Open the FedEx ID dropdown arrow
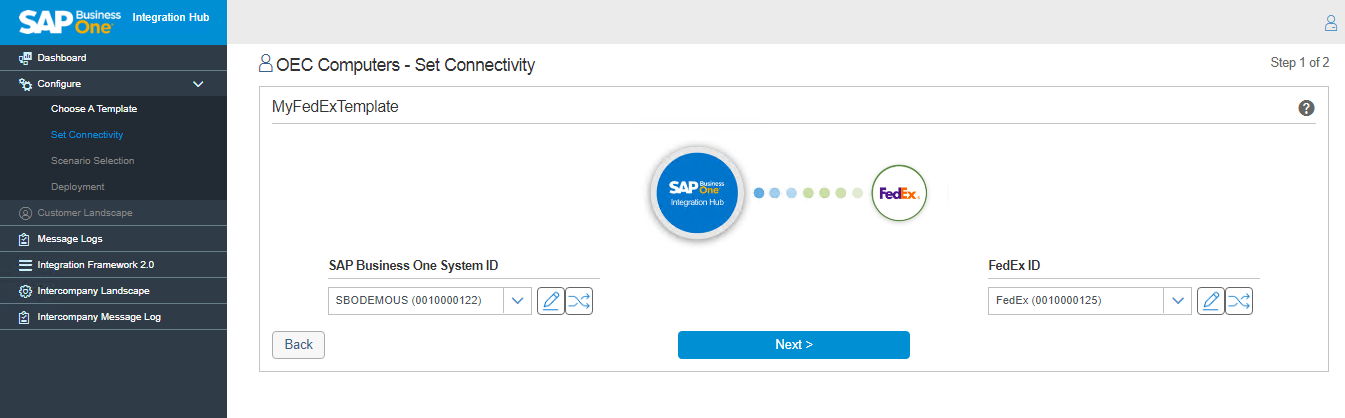 [x=1177, y=300]
